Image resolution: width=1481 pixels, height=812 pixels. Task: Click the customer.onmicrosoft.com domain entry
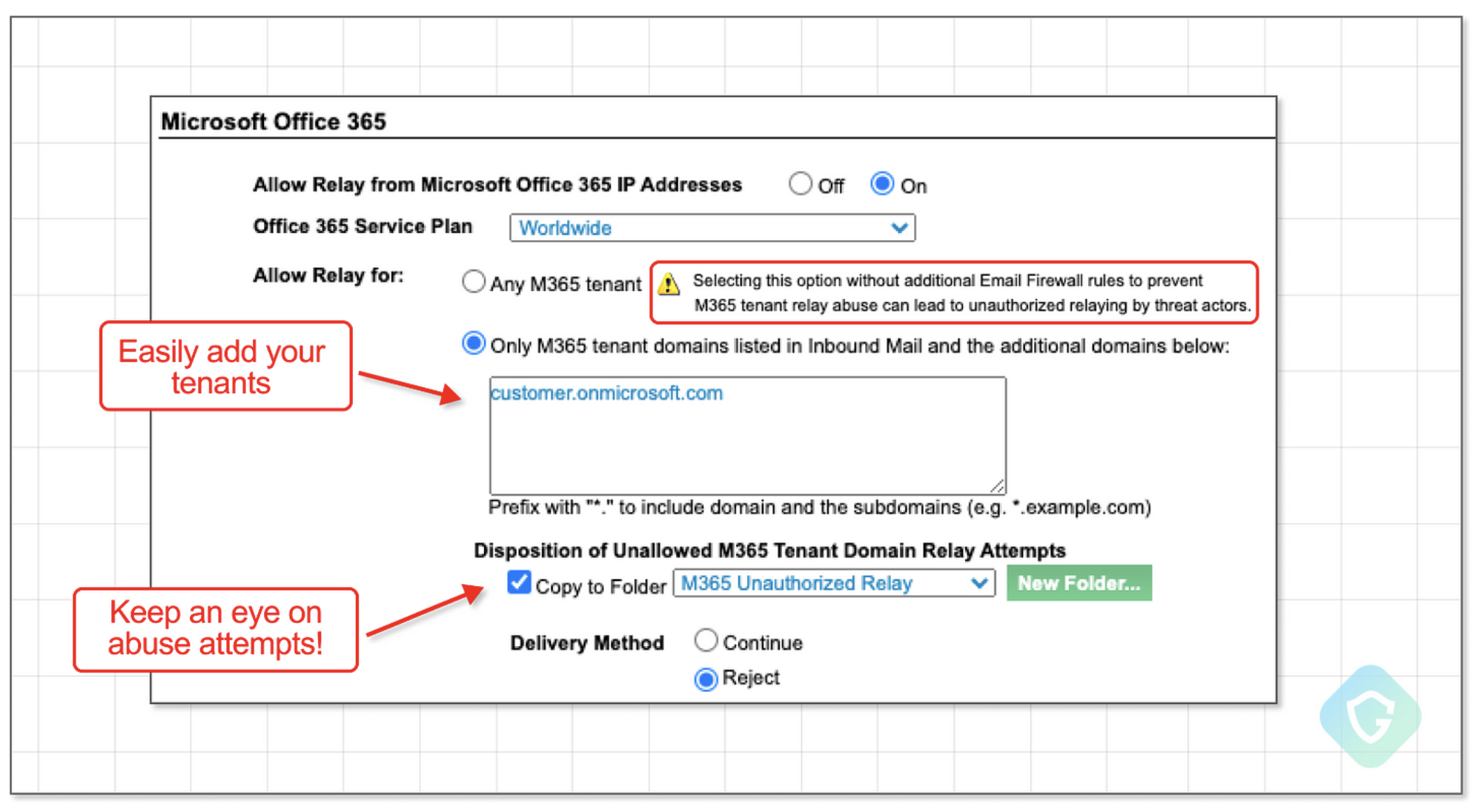click(x=606, y=393)
